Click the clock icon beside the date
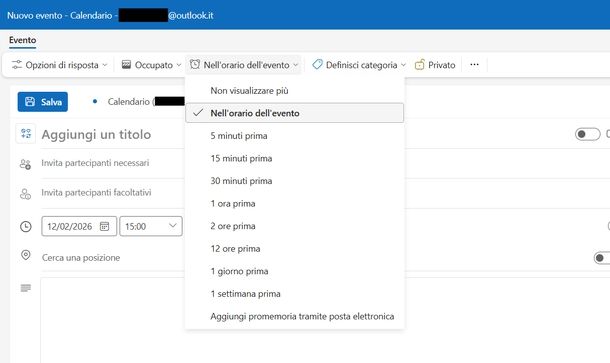This screenshot has width=610, height=363. [x=26, y=226]
